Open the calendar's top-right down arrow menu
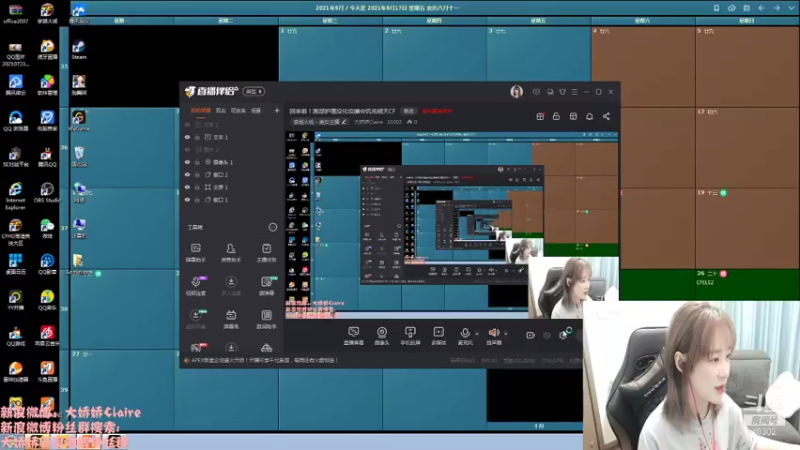Screen dimensions: 800x450 (x=791, y=8)
